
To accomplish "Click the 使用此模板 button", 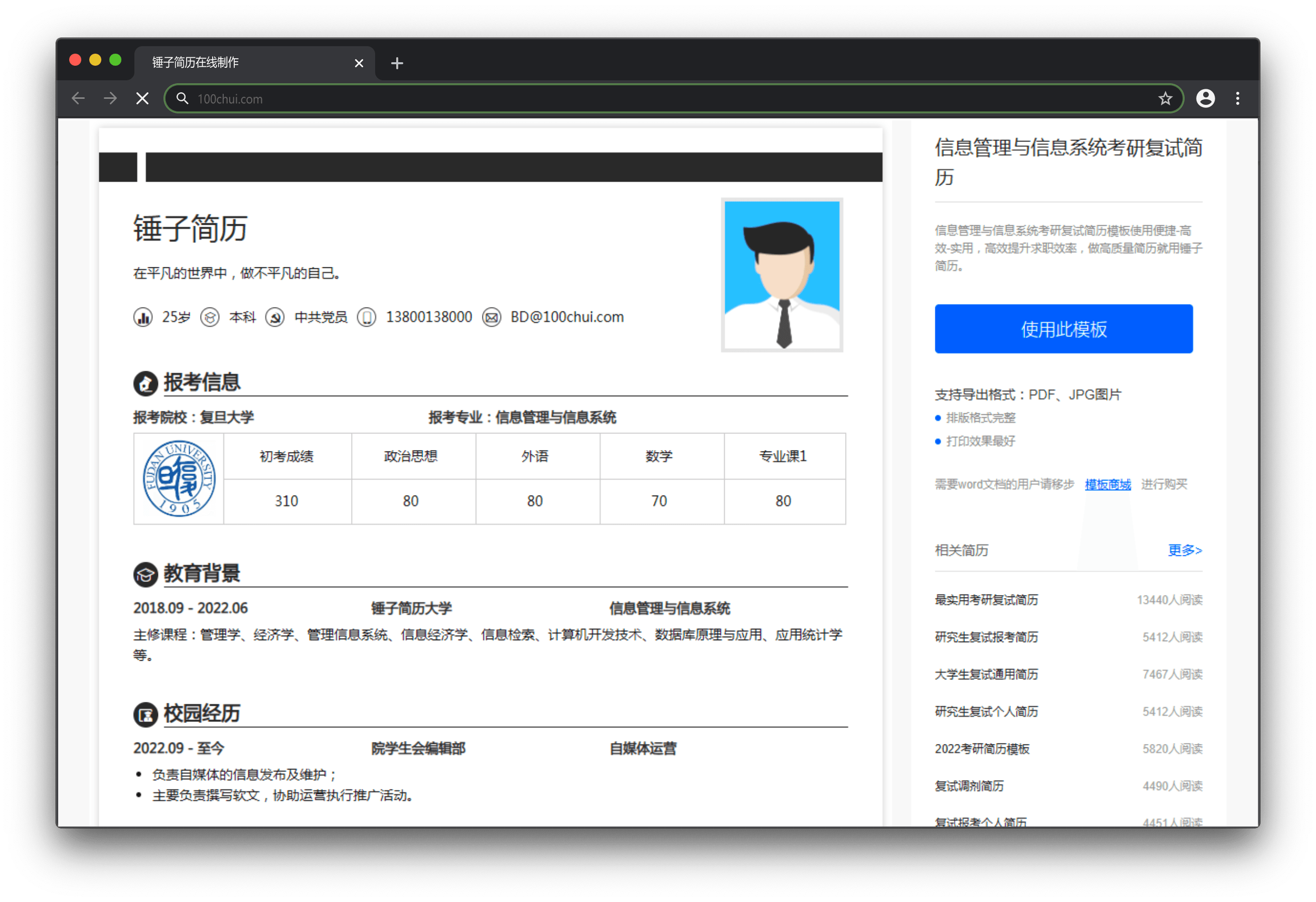I will tap(1063, 329).
